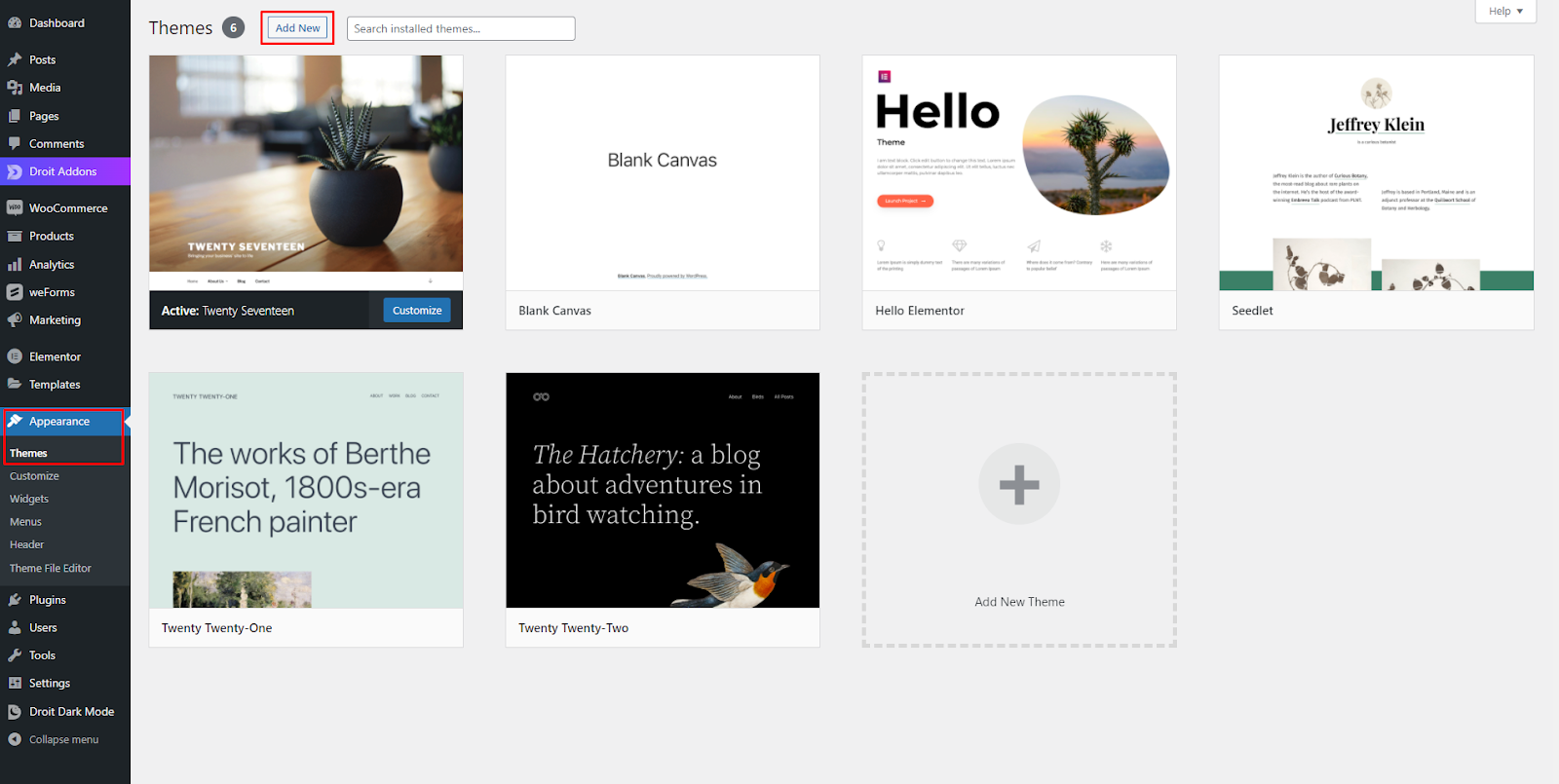Screen dimensions: 1559x784
Task: Select the Hello Elementor theme thumbnail
Action: [1019, 173]
